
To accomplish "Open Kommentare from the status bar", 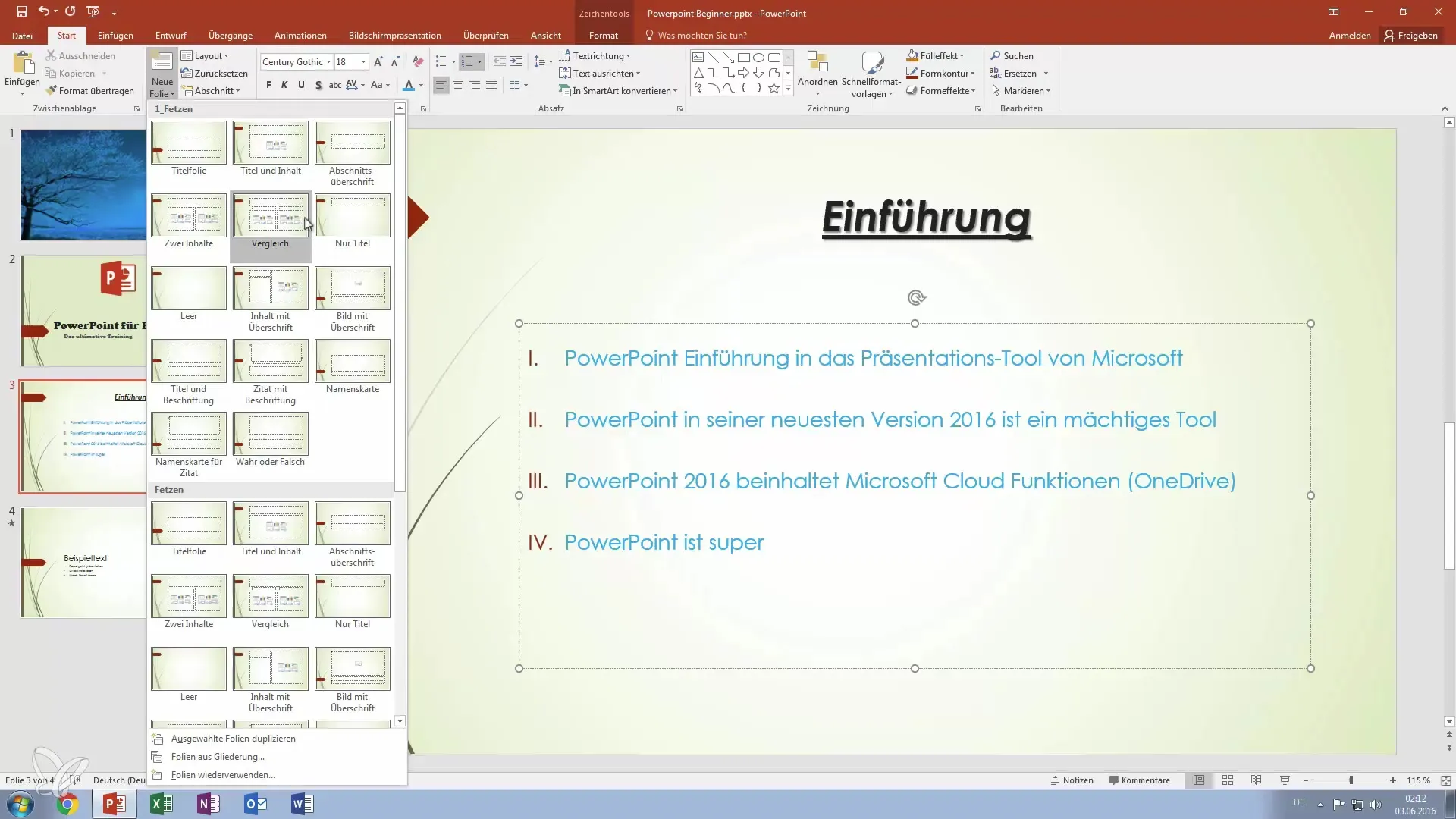I will tap(1139, 780).
